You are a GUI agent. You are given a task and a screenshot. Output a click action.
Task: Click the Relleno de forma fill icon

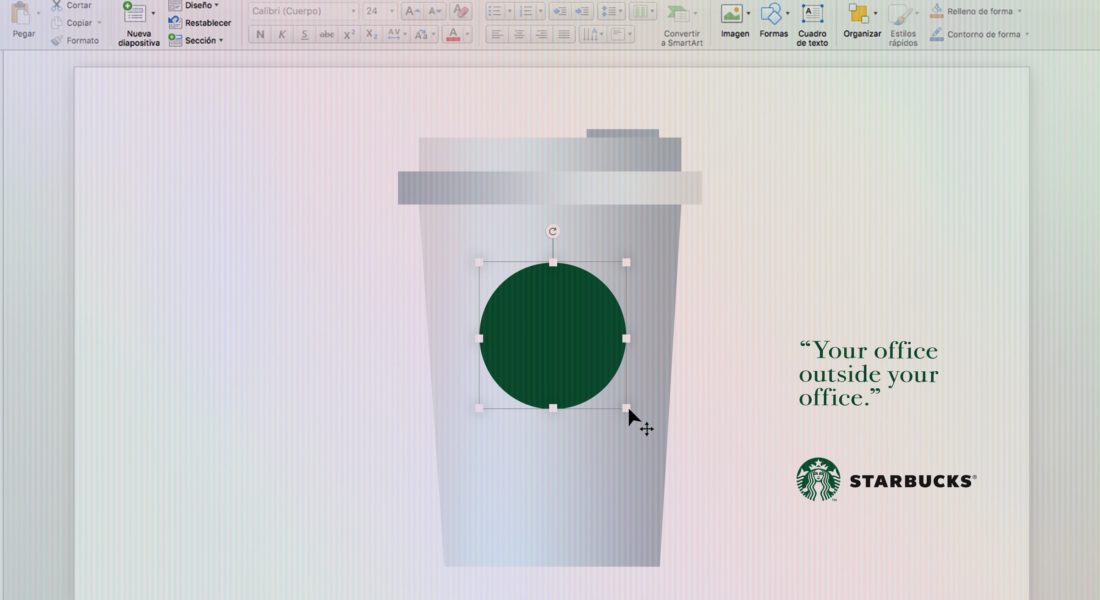pos(937,11)
